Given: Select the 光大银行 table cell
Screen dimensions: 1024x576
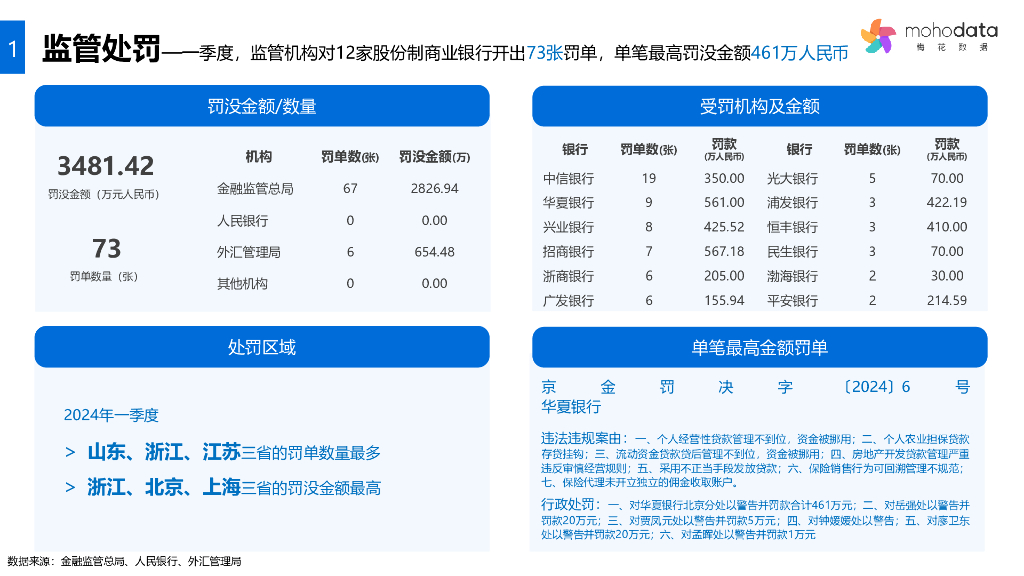Looking at the screenshot, I should [792, 178].
